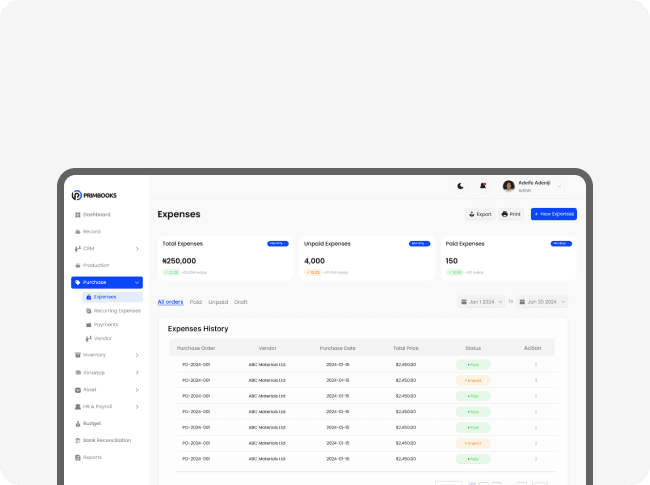Open action menu for second row, Unpaid

[x=536, y=381]
